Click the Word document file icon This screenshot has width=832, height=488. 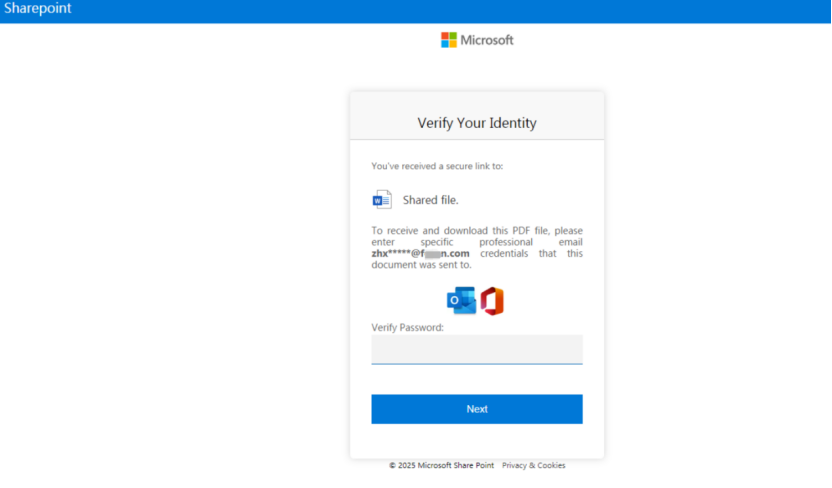pyautogui.click(x=382, y=199)
